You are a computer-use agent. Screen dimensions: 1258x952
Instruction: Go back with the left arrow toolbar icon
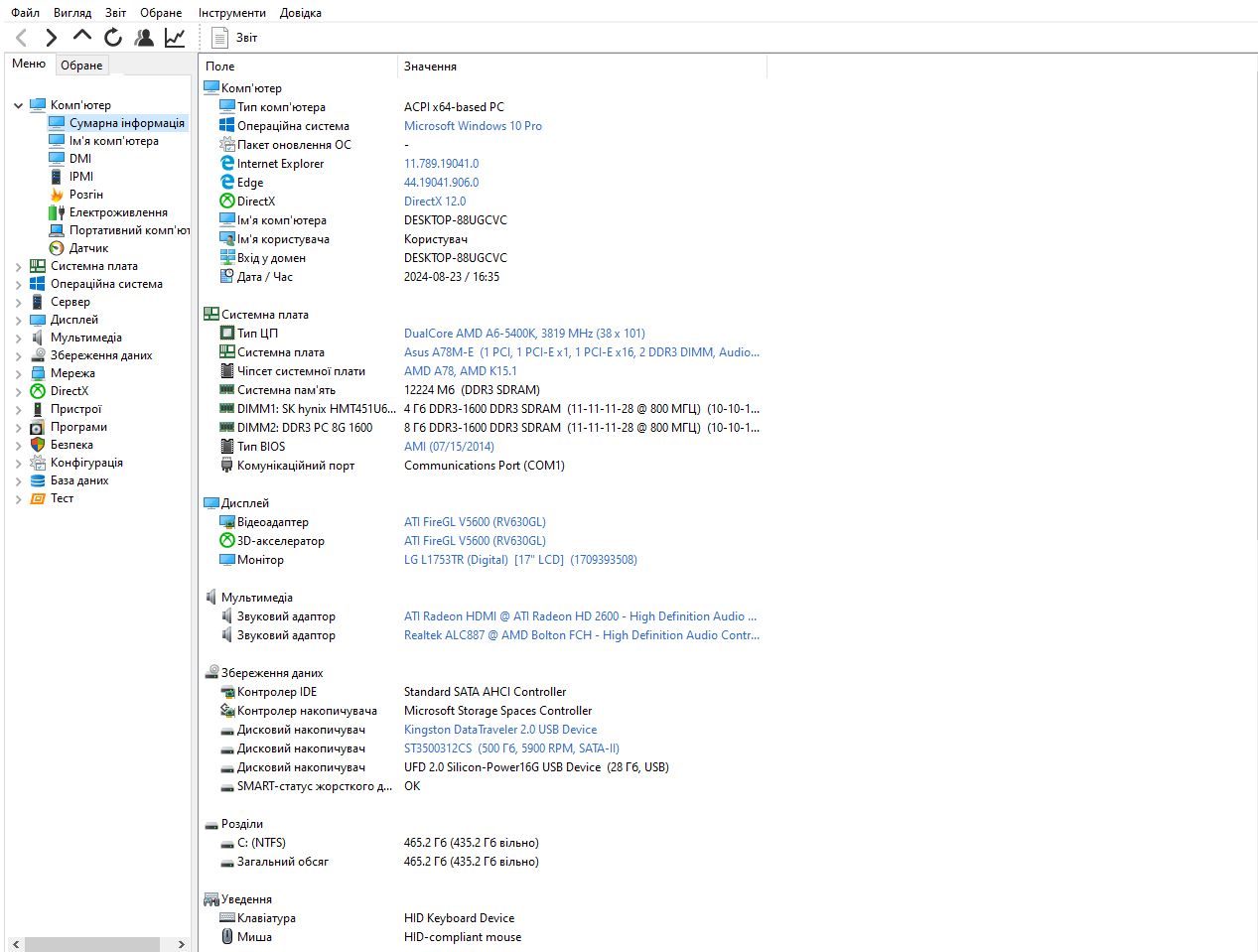tap(22, 38)
